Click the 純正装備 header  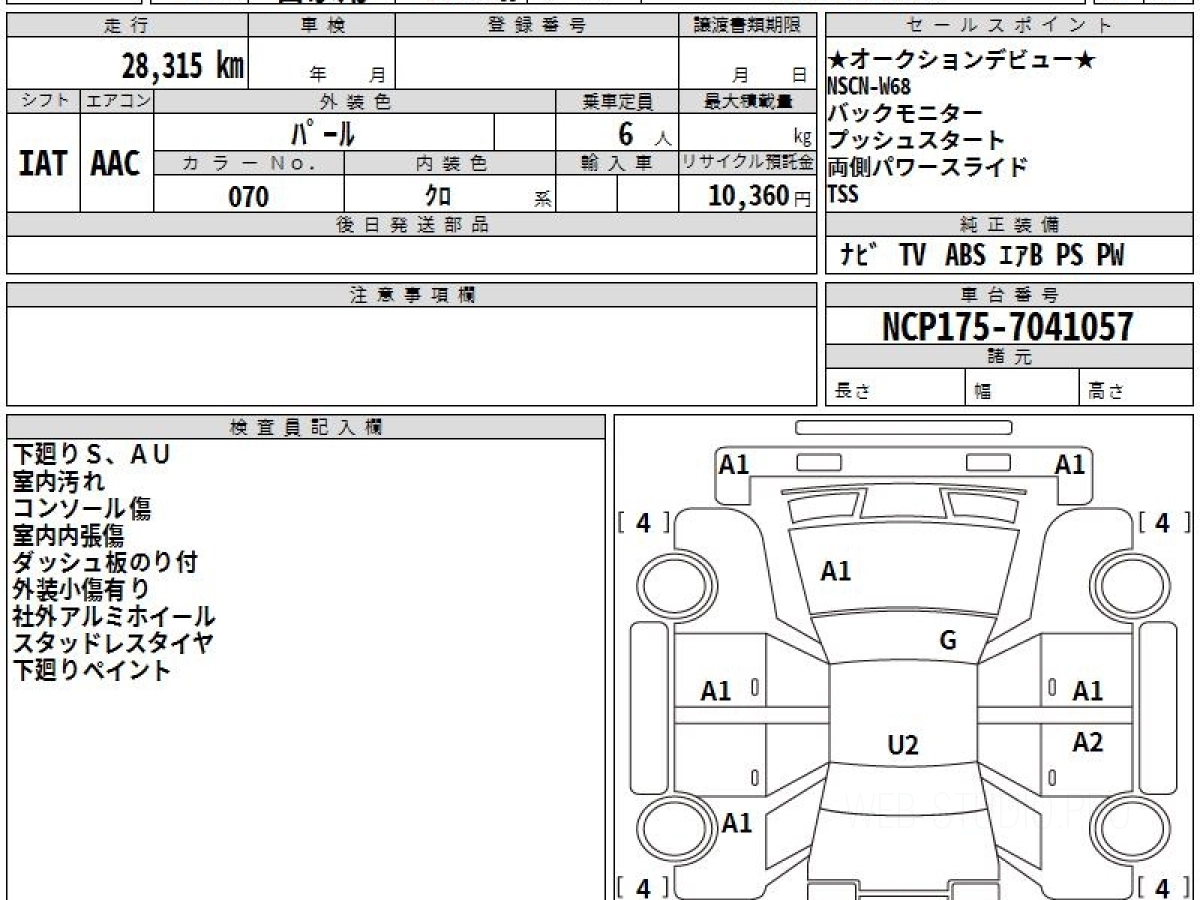pyautogui.click(x=1009, y=225)
